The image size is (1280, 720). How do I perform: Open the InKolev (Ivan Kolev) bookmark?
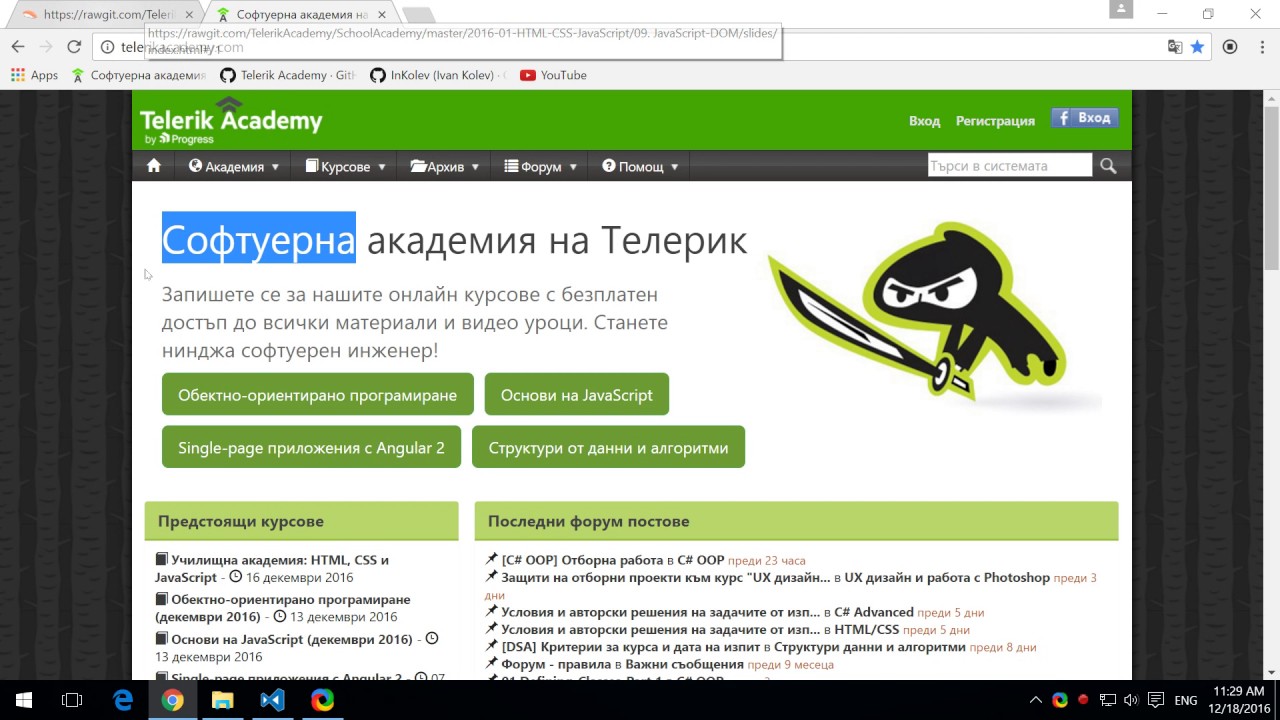pos(438,75)
